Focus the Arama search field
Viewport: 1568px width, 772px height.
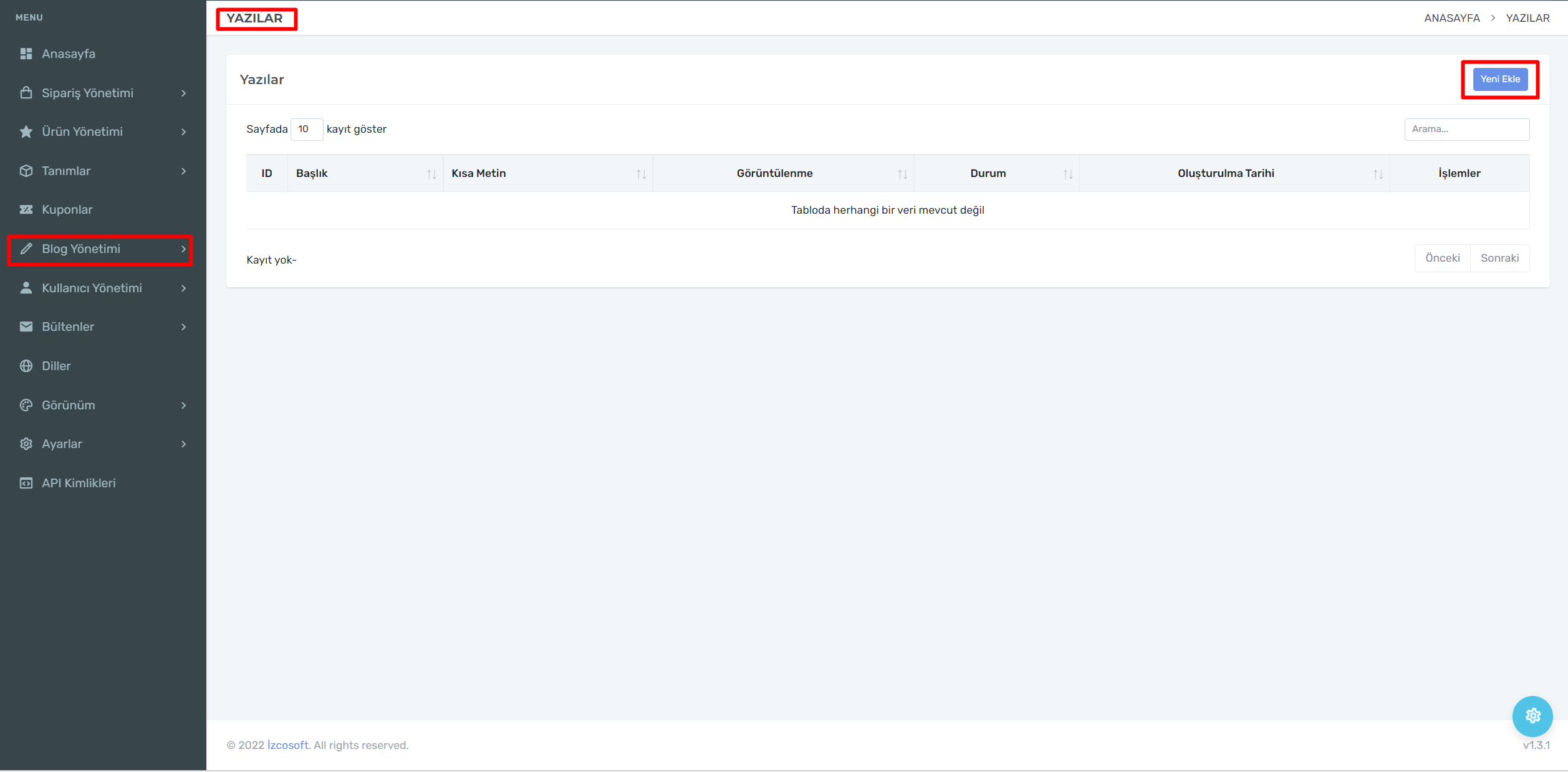click(1466, 129)
